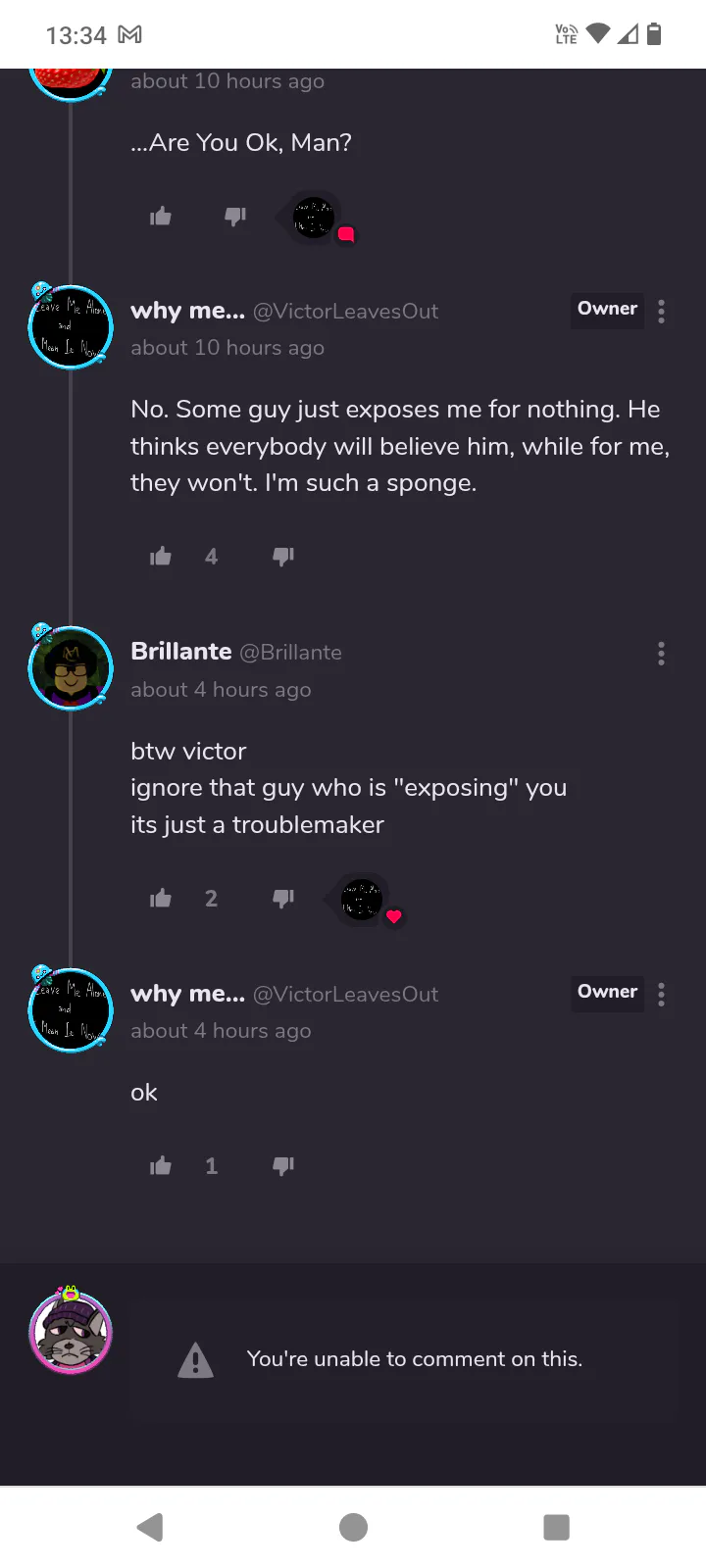Like the "...Are You Ok, Man?" comment
Screen dimensions: 706x1568
tap(161, 217)
